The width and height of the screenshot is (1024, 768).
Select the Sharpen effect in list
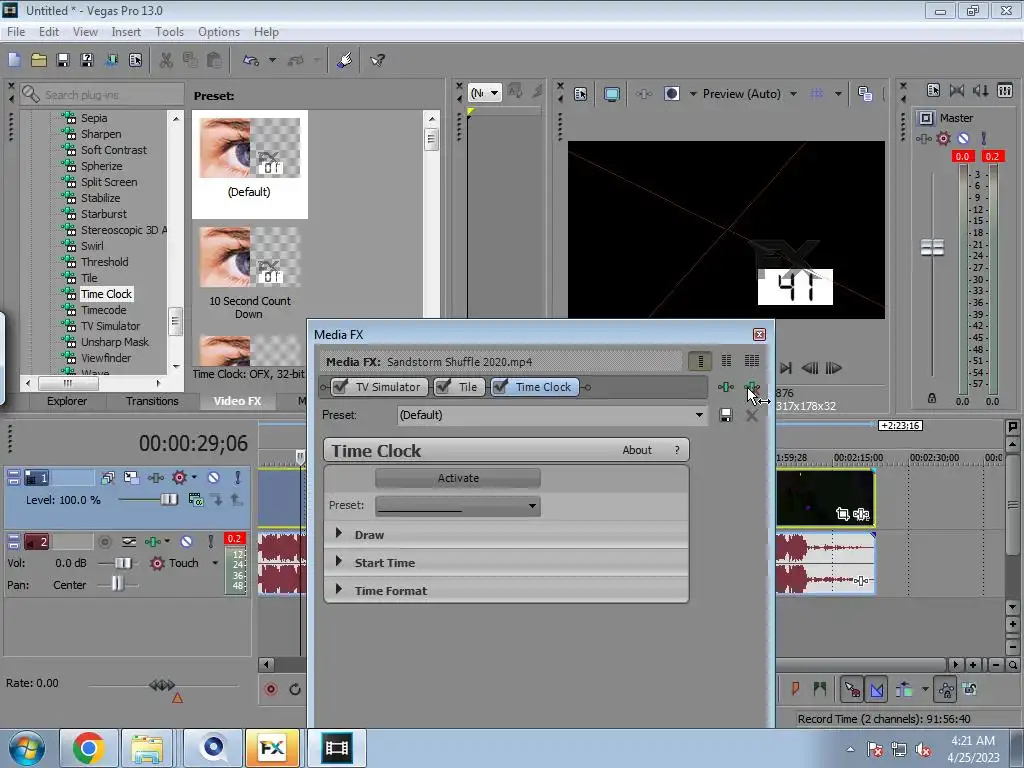pyautogui.click(x=101, y=134)
